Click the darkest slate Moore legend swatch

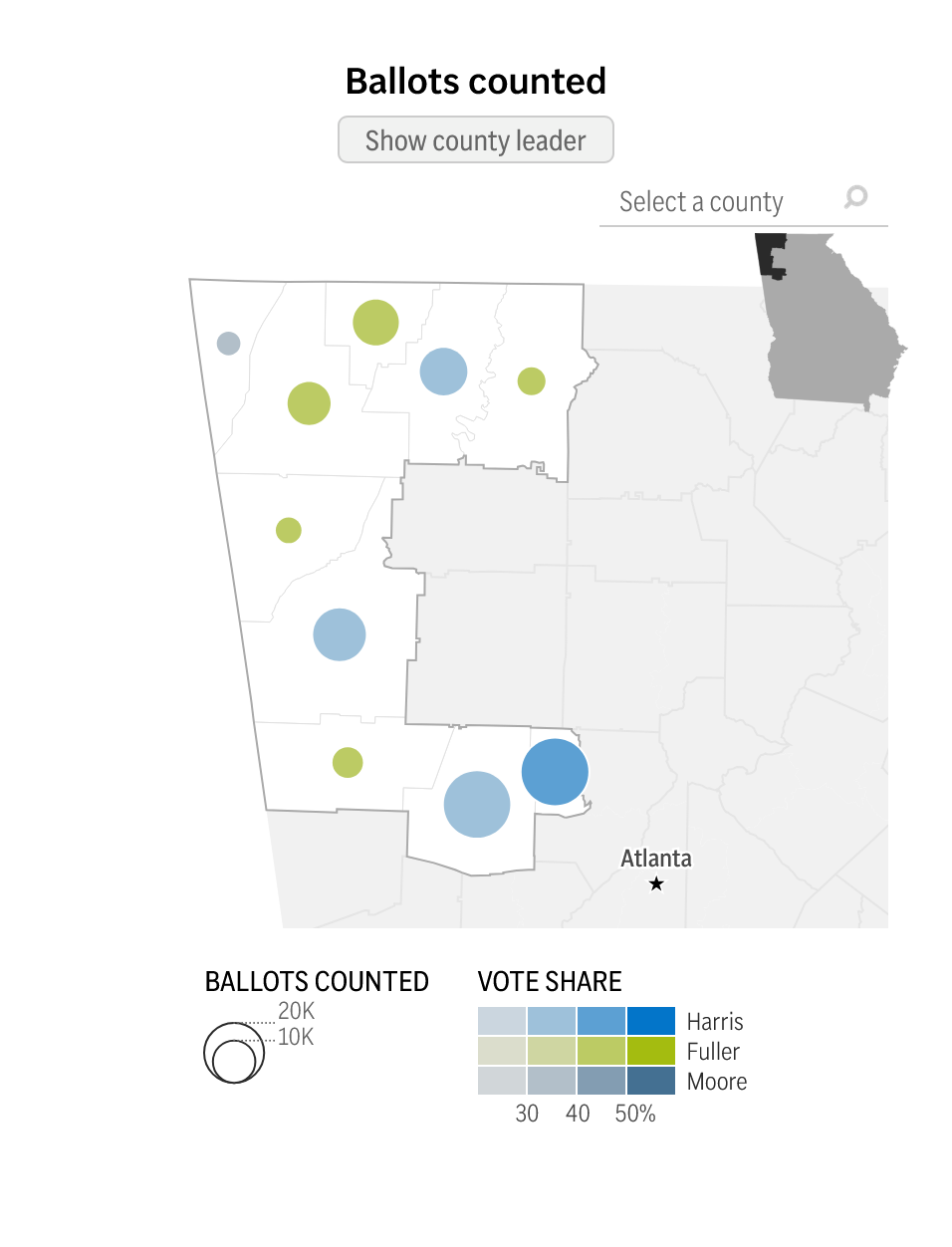click(x=651, y=1082)
